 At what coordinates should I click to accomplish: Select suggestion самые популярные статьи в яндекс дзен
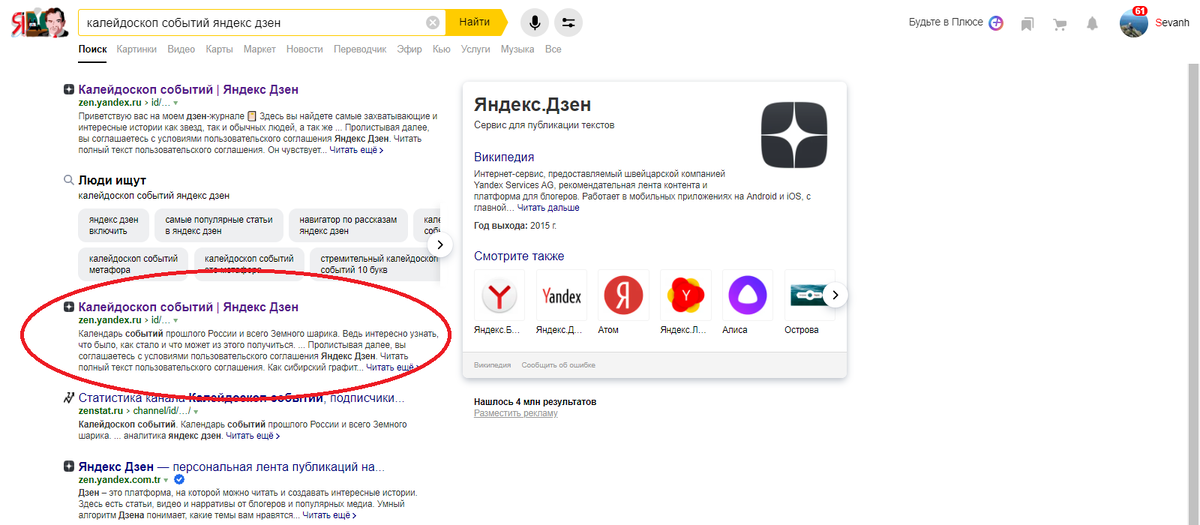click(x=218, y=225)
